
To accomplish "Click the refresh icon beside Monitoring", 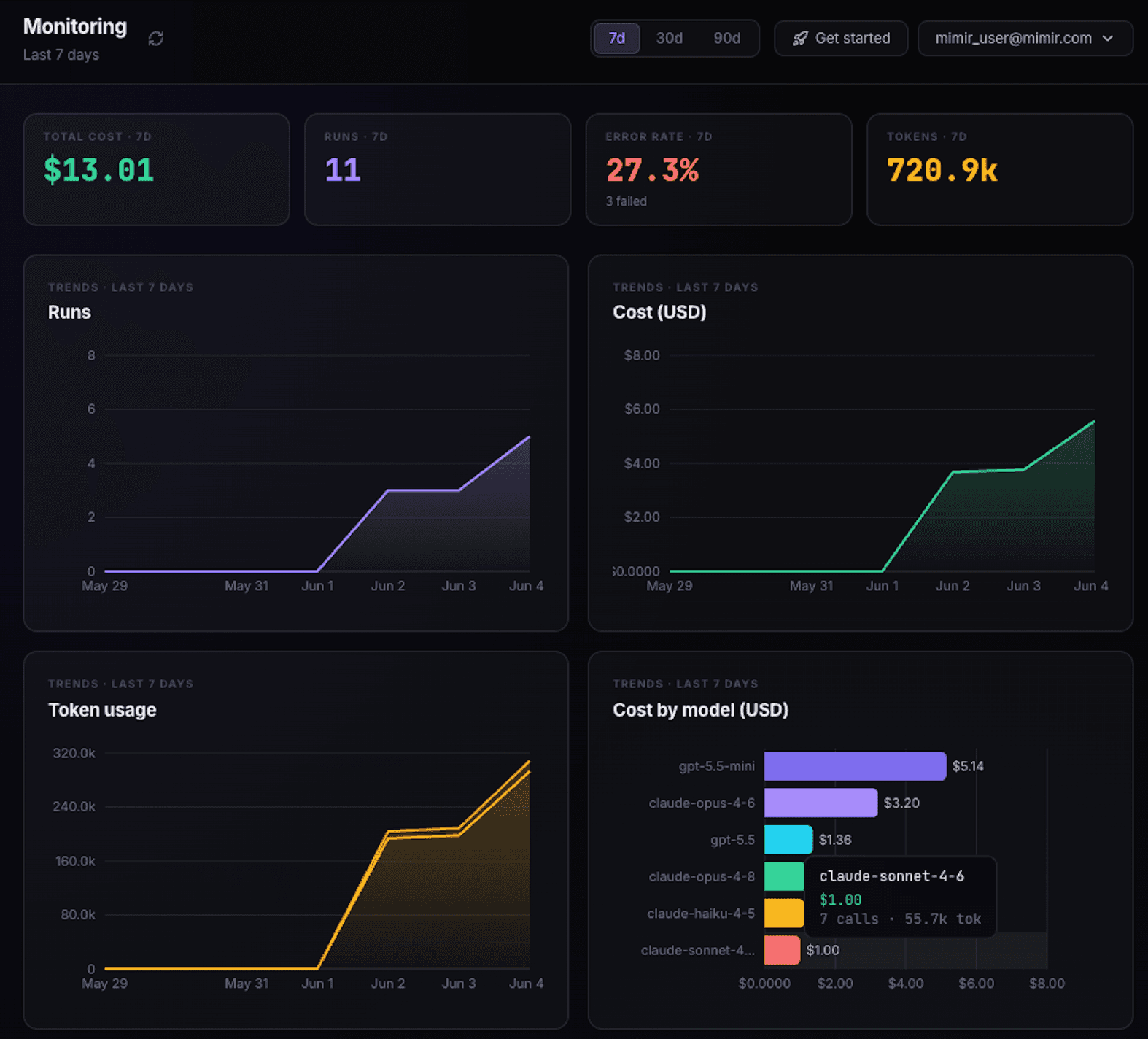I will pyautogui.click(x=155, y=39).
